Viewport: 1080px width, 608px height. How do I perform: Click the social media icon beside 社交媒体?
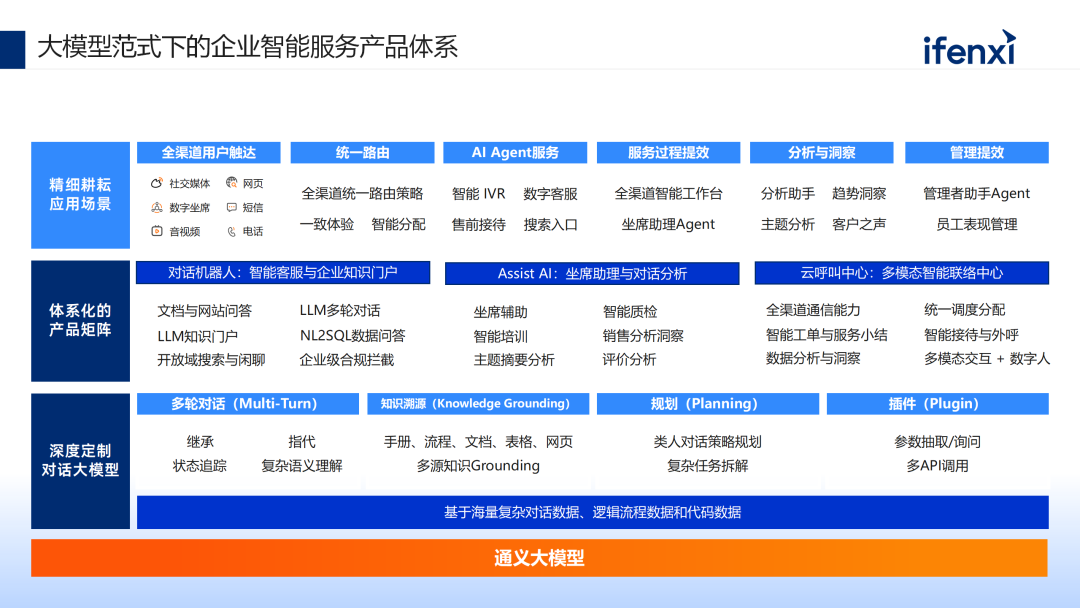click(156, 183)
